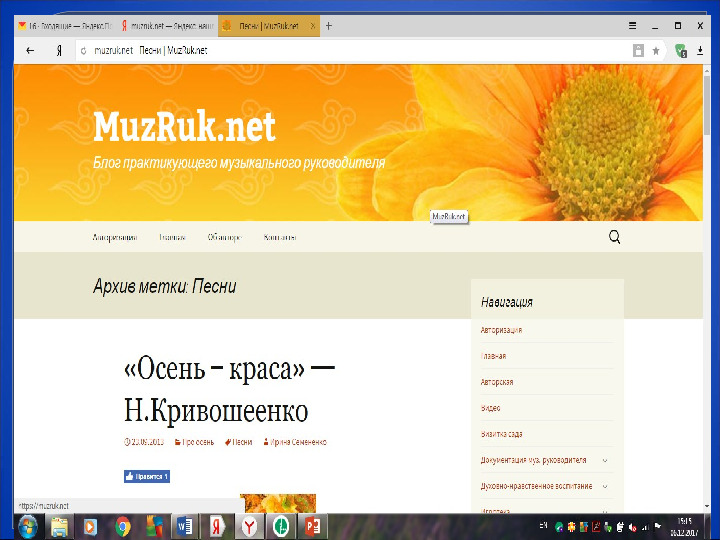Image resolution: width=720 pixels, height=540 pixels.
Task: Bookmark the page with the star icon
Action: pyautogui.click(x=656, y=51)
